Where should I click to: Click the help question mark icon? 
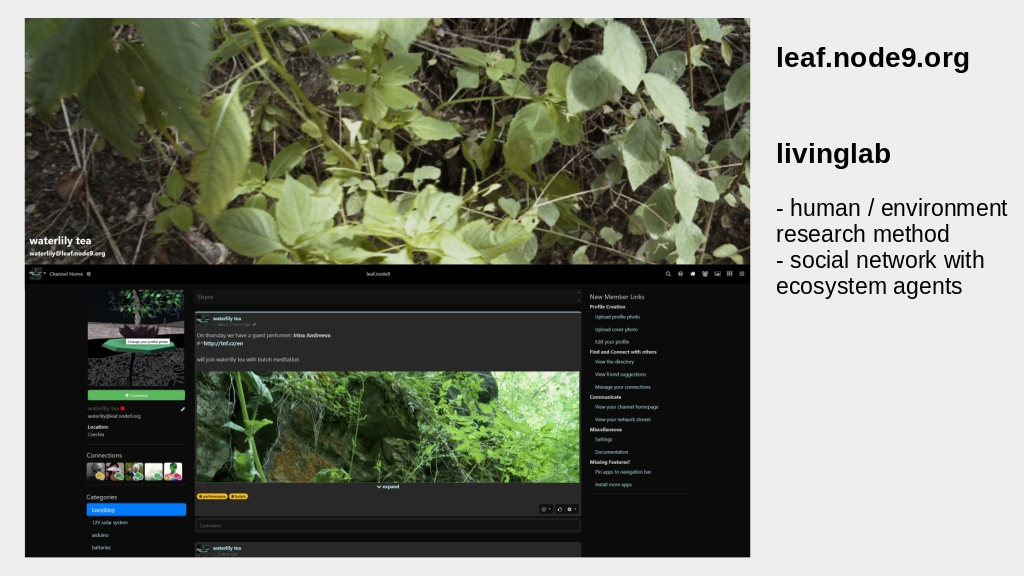tap(680, 274)
